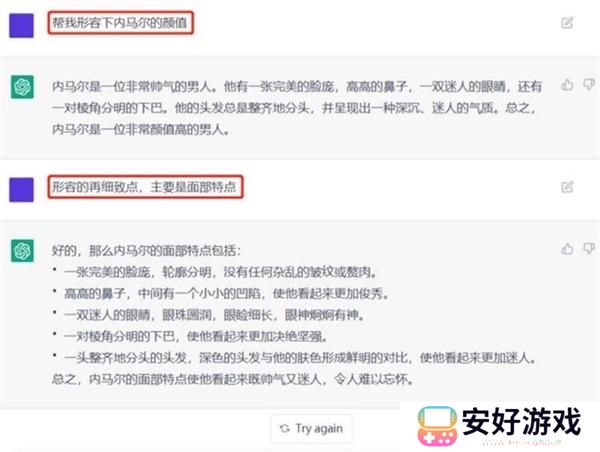Edit the message "帮我形容下内马尔的颜值"
This screenshot has height=452, width=600.
(567, 23)
